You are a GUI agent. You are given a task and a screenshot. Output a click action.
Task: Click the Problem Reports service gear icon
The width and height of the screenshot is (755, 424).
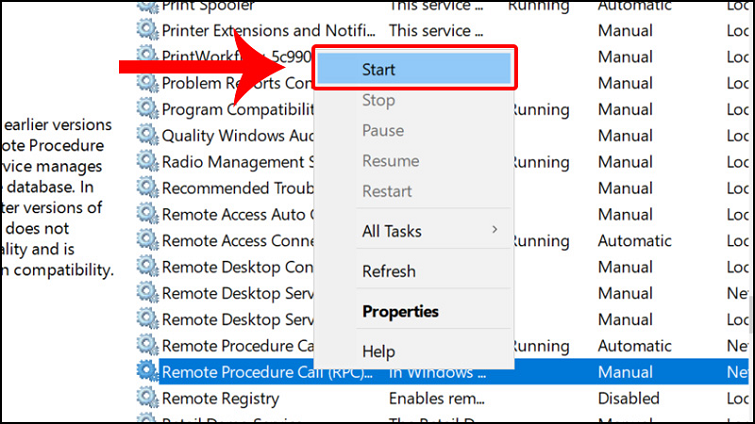tap(147, 83)
